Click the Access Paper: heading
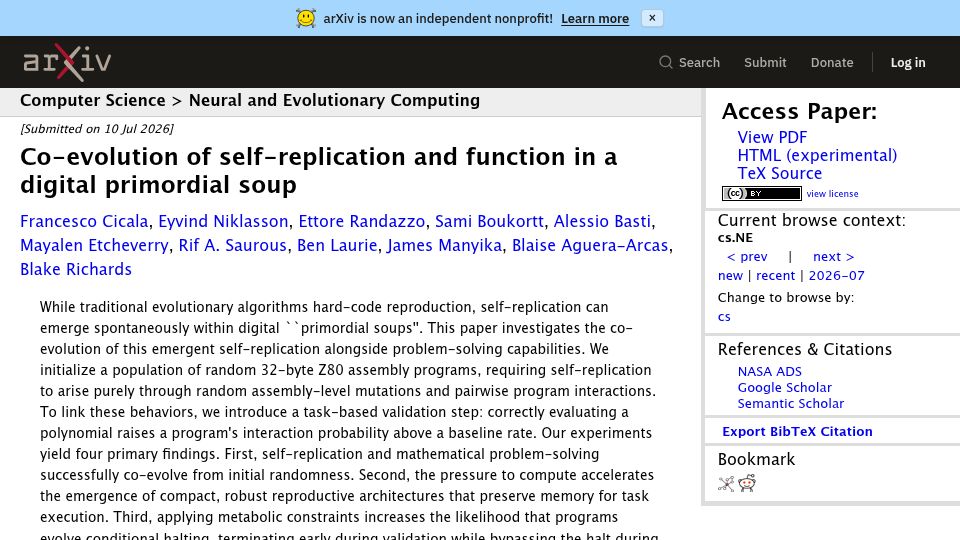Image resolution: width=960 pixels, height=540 pixels. [800, 111]
